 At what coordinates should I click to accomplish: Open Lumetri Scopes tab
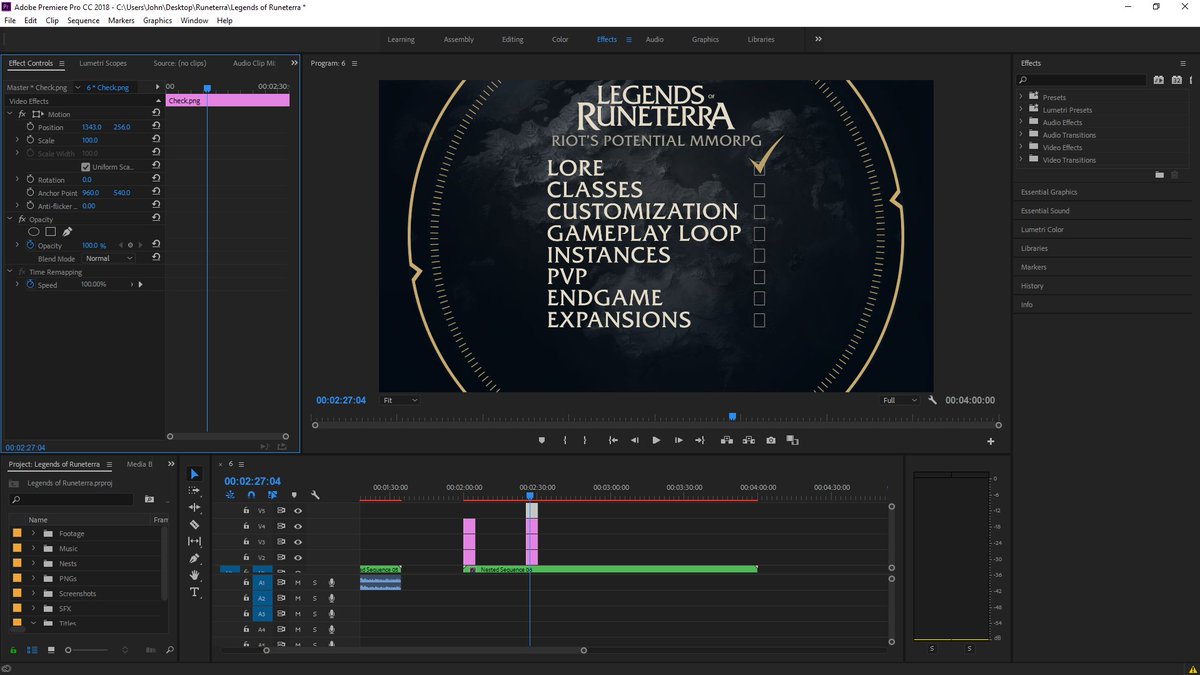point(103,63)
